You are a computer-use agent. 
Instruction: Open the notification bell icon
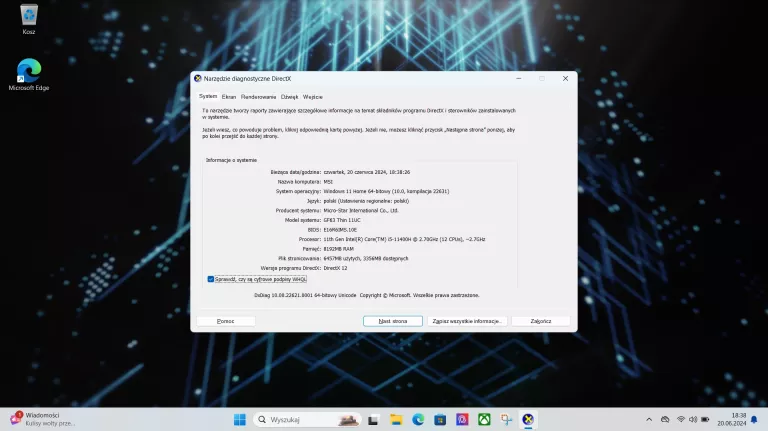(x=754, y=420)
